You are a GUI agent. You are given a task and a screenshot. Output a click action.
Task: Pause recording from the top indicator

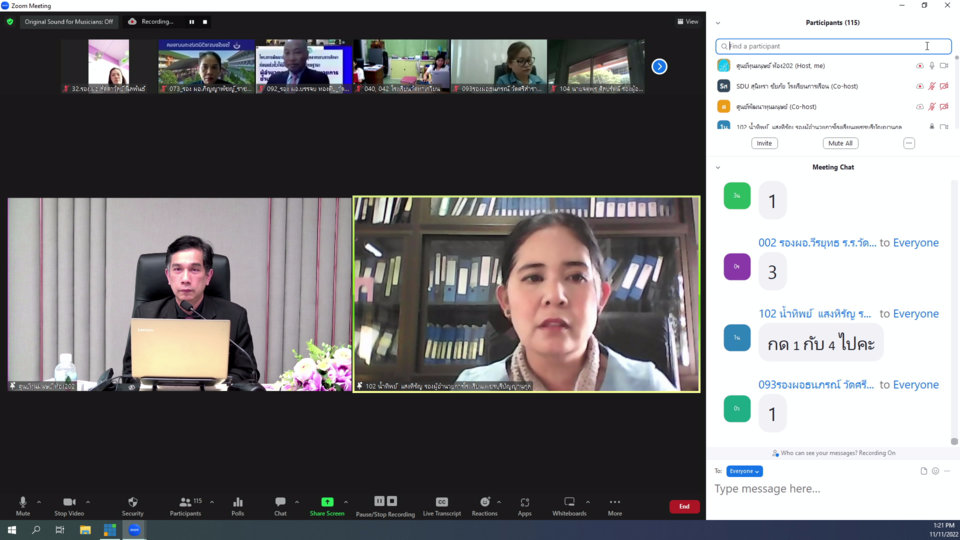point(192,21)
